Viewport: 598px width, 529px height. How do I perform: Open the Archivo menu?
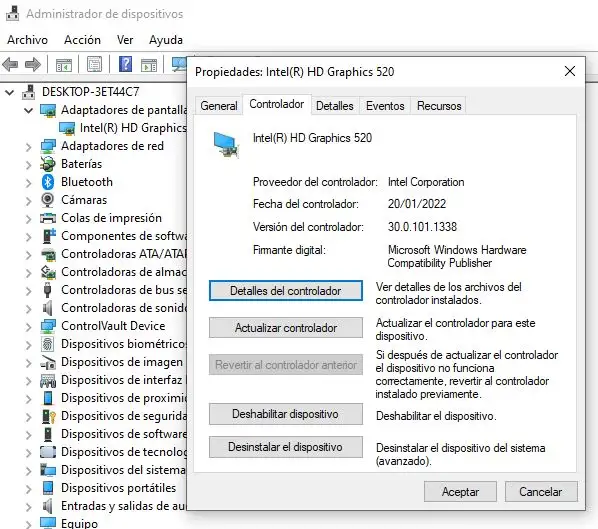click(x=27, y=40)
